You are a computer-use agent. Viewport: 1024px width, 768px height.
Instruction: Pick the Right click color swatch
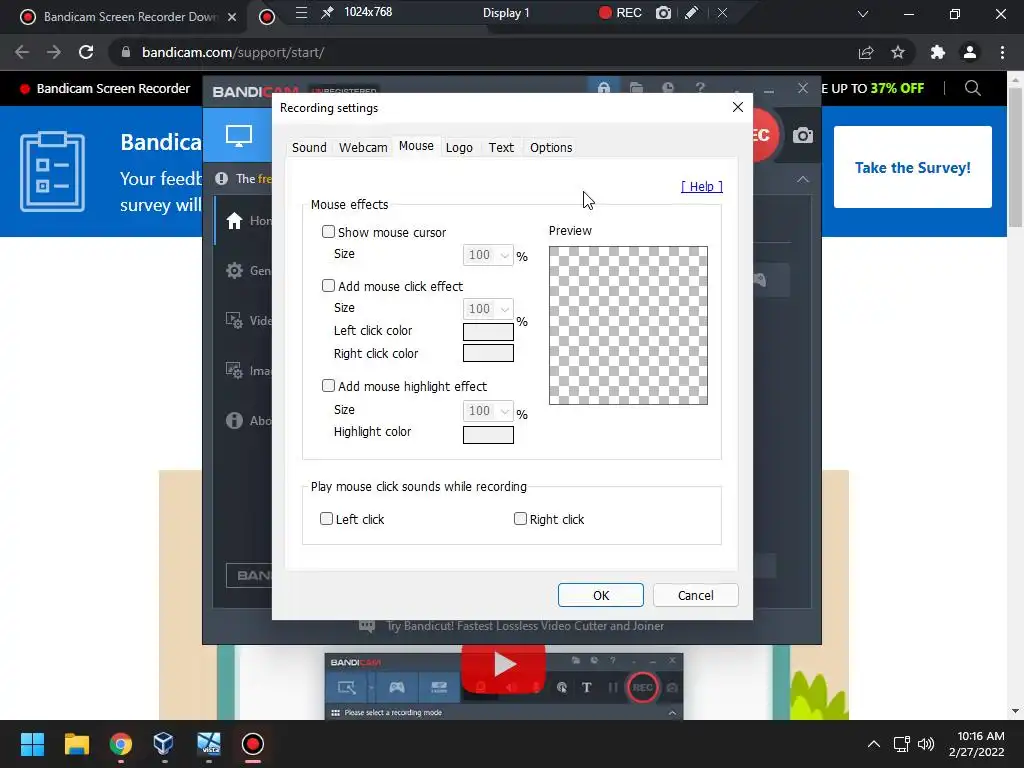pyautogui.click(x=488, y=353)
